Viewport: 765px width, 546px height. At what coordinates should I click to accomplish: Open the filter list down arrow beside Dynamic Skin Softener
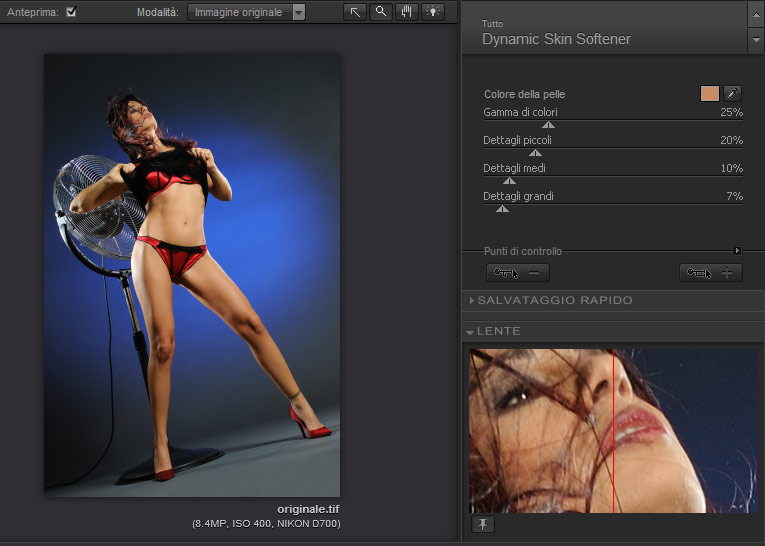756,40
